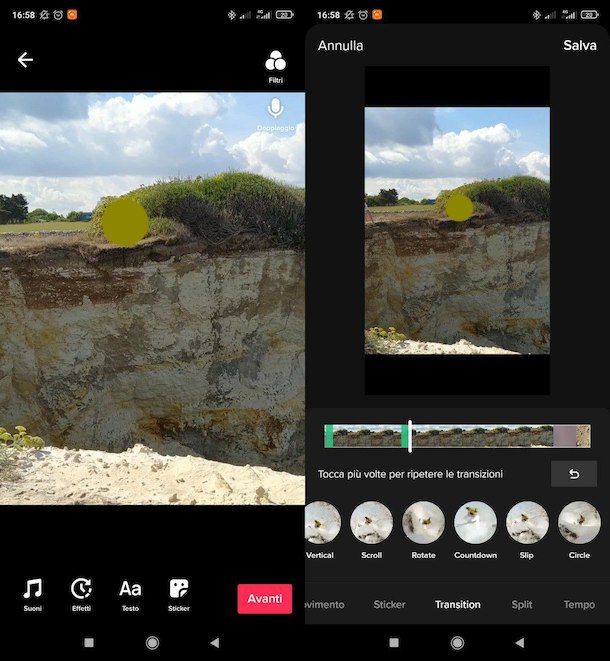The image size is (610, 661).
Task: Select the Scroll transition thumbnail
Action: pyautogui.click(x=371, y=523)
